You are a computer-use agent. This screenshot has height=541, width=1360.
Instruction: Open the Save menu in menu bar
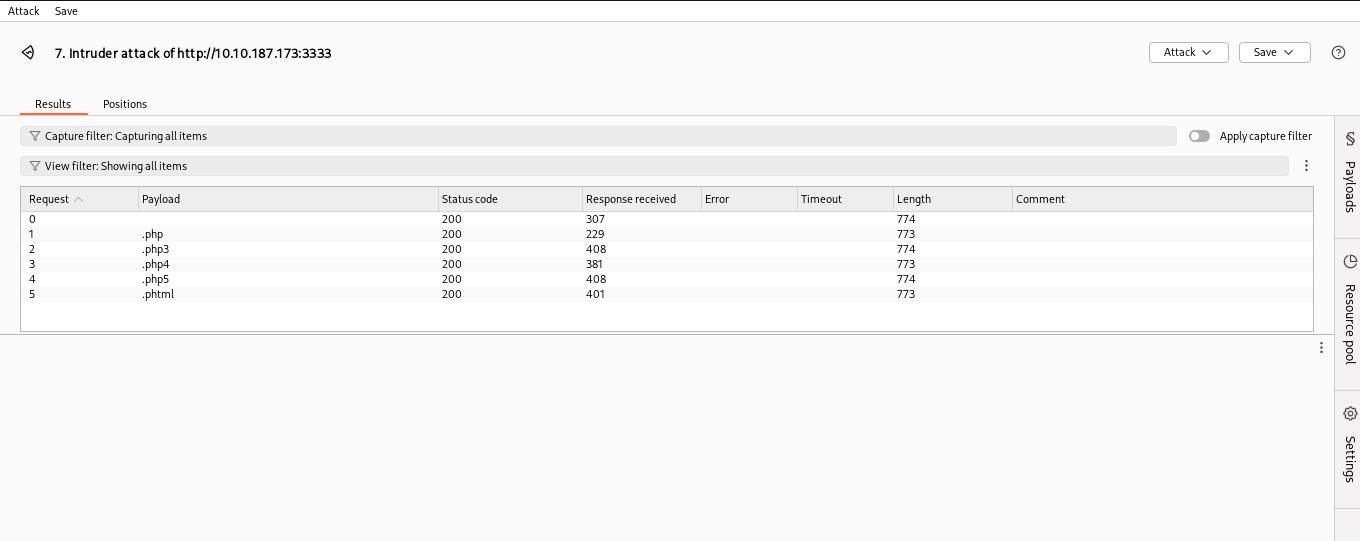point(66,11)
